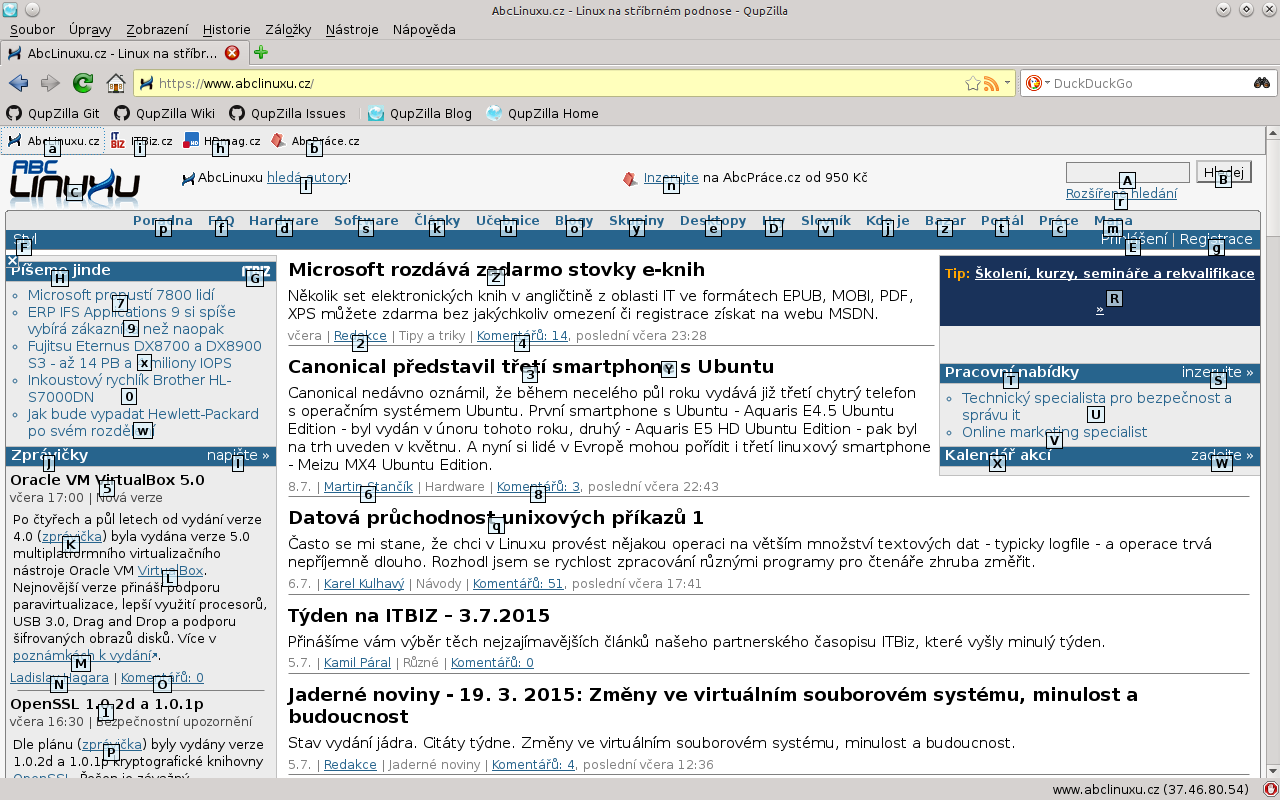Open the Nástroje menu
Image resolution: width=1280 pixels, height=800 pixels.
coord(352,29)
